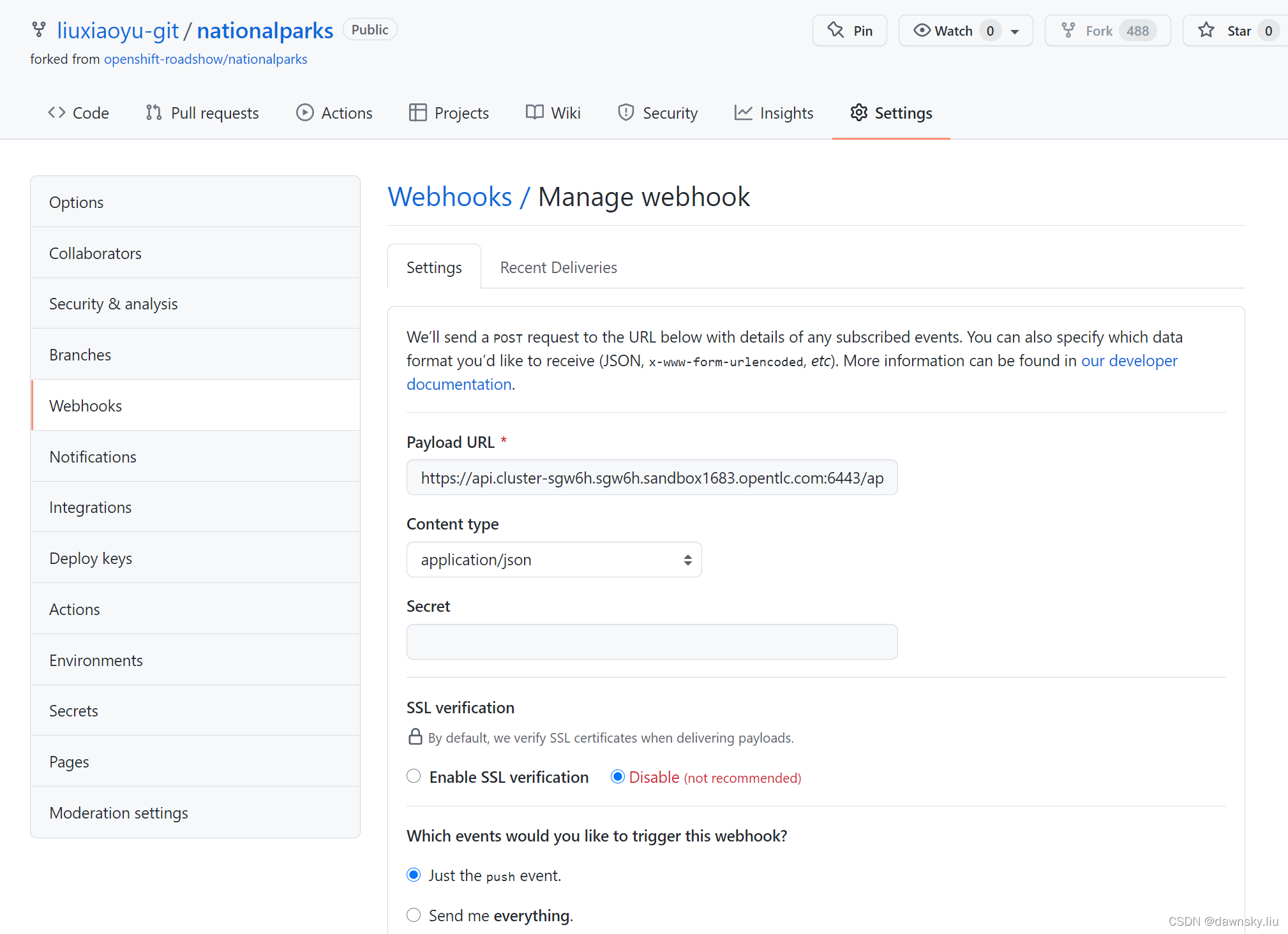
Task: Click into the Payload URL field
Action: click(652, 477)
